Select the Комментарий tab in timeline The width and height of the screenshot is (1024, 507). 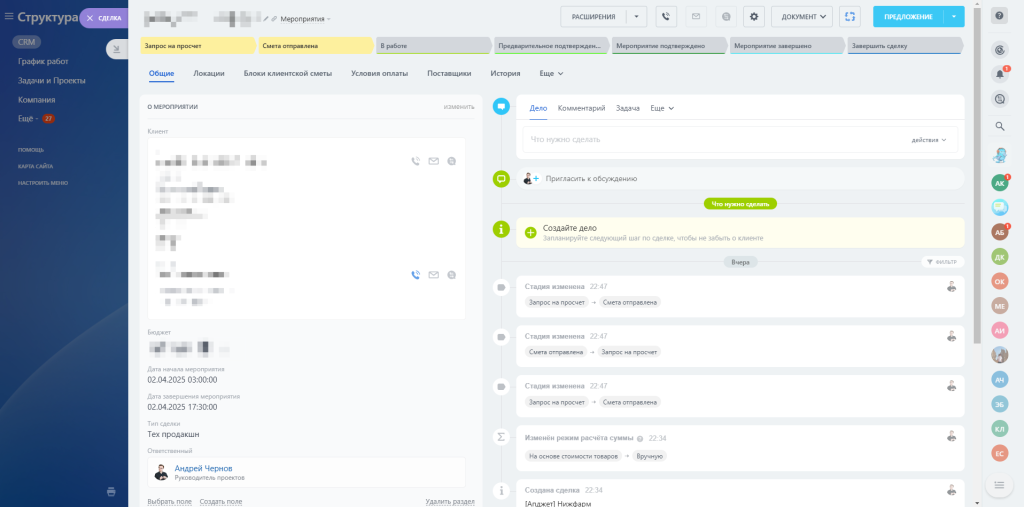pos(581,108)
